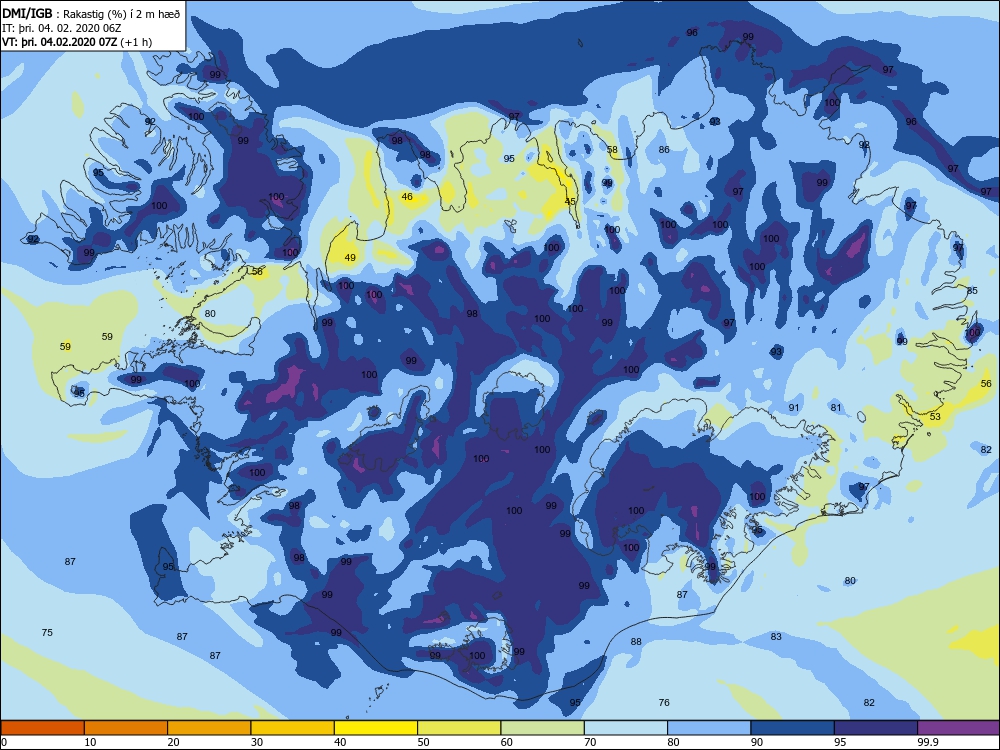Click the "IT: þri. 04. 02. 2020 06Z" line

tap(62, 28)
